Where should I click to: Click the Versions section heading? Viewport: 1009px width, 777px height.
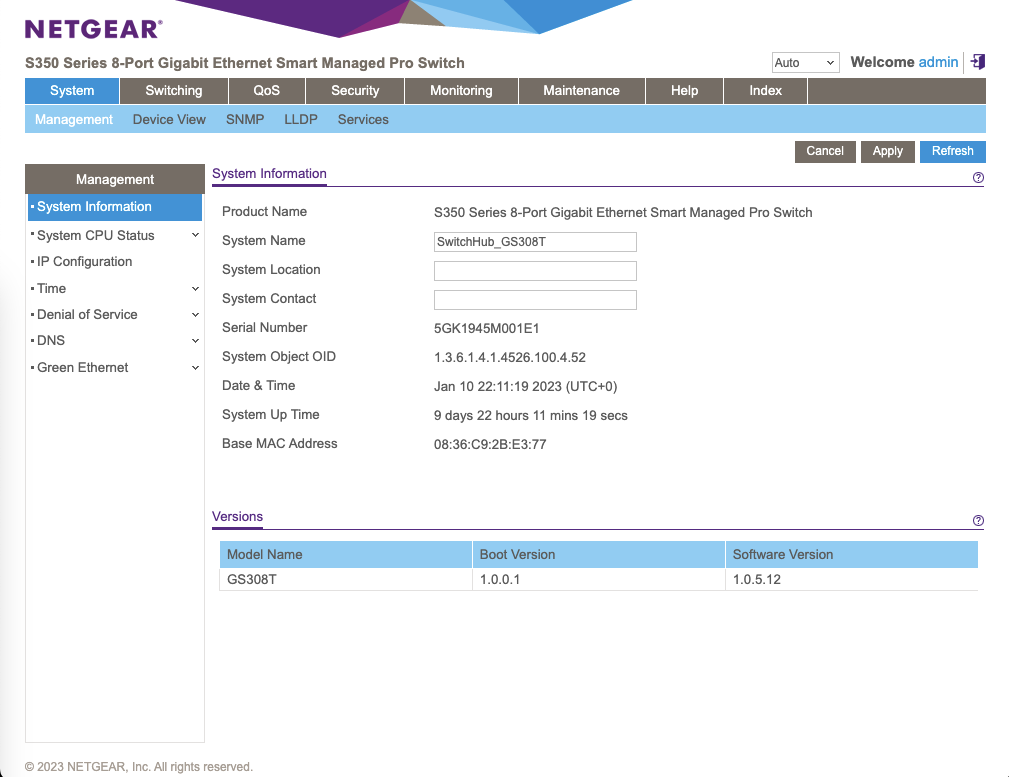(x=237, y=517)
